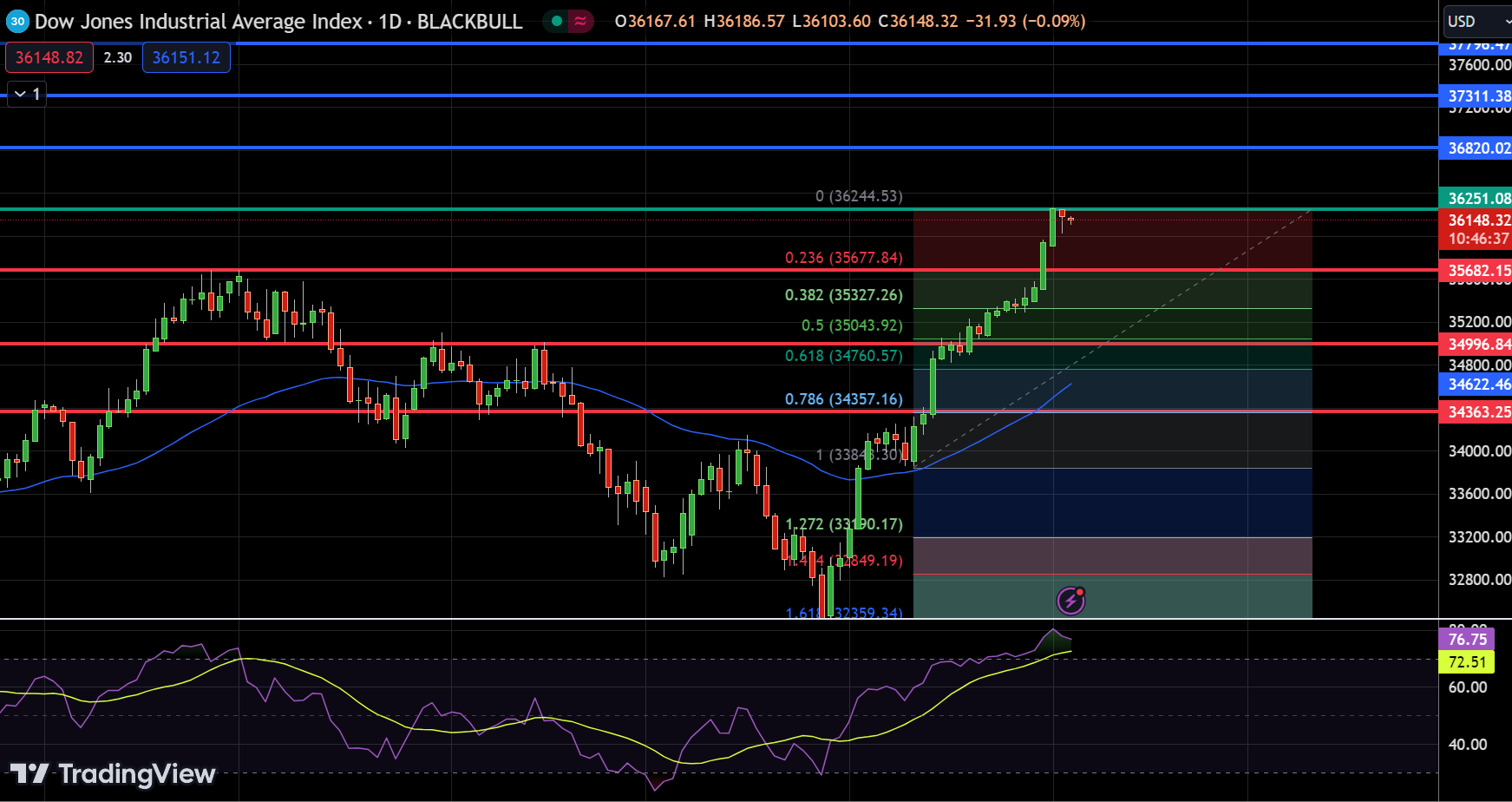Collapse the indicator legend chevron

coord(20,94)
